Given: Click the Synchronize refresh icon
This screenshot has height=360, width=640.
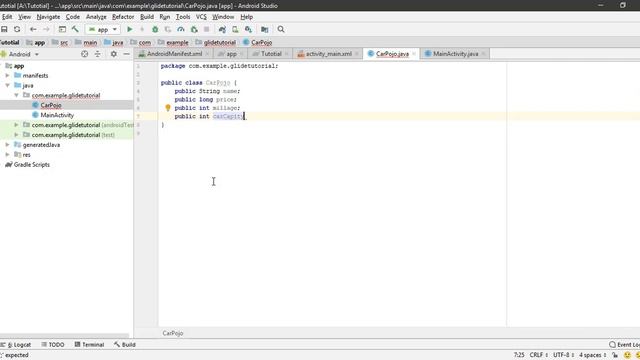Looking at the screenshot, I should 17,29.
